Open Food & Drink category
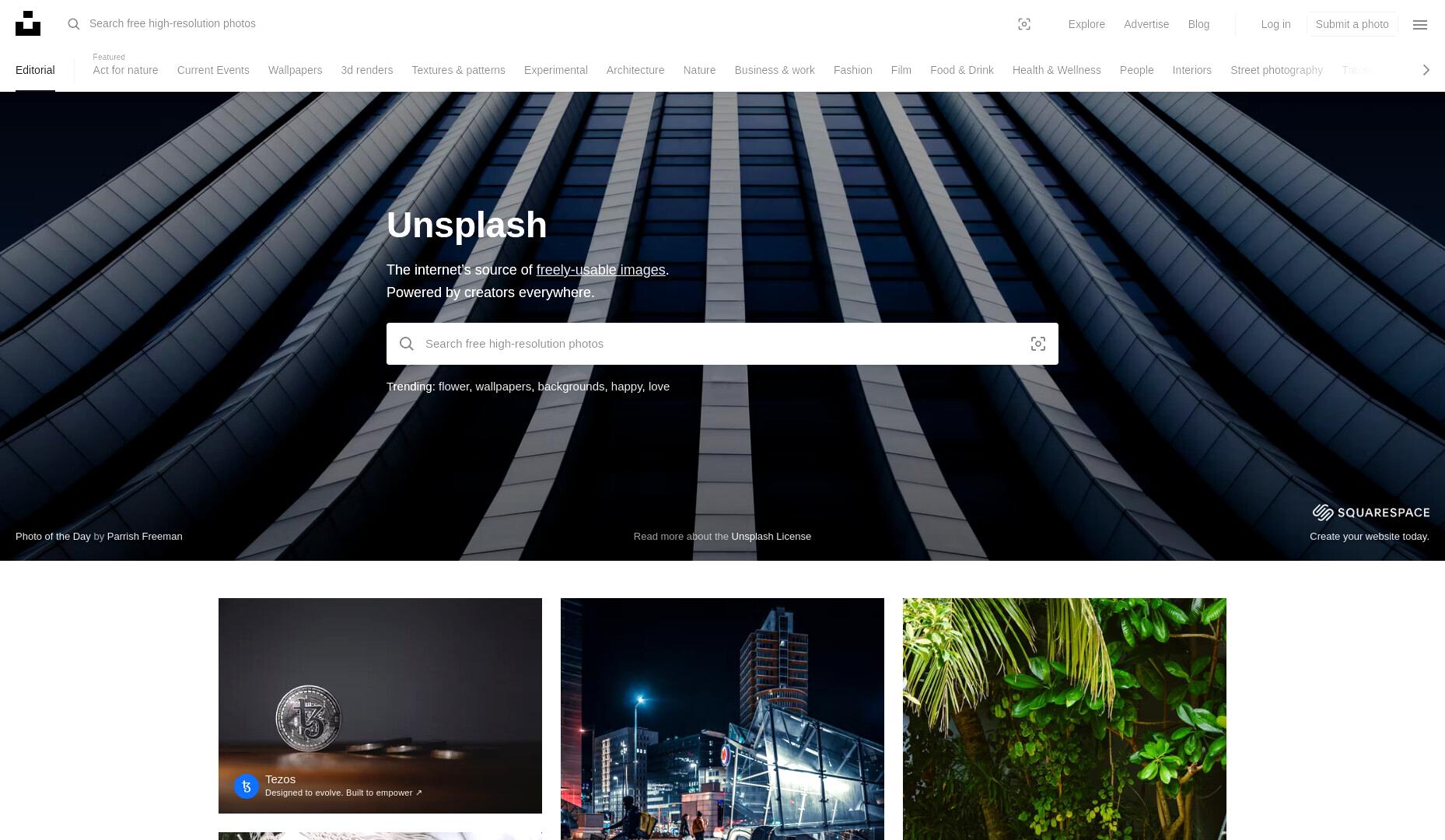Image resolution: width=1445 pixels, height=840 pixels. pos(961,70)
